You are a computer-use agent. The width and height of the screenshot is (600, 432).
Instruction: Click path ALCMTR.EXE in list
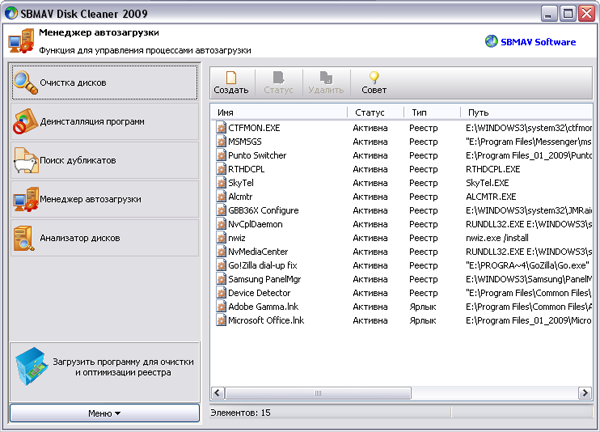491,197
